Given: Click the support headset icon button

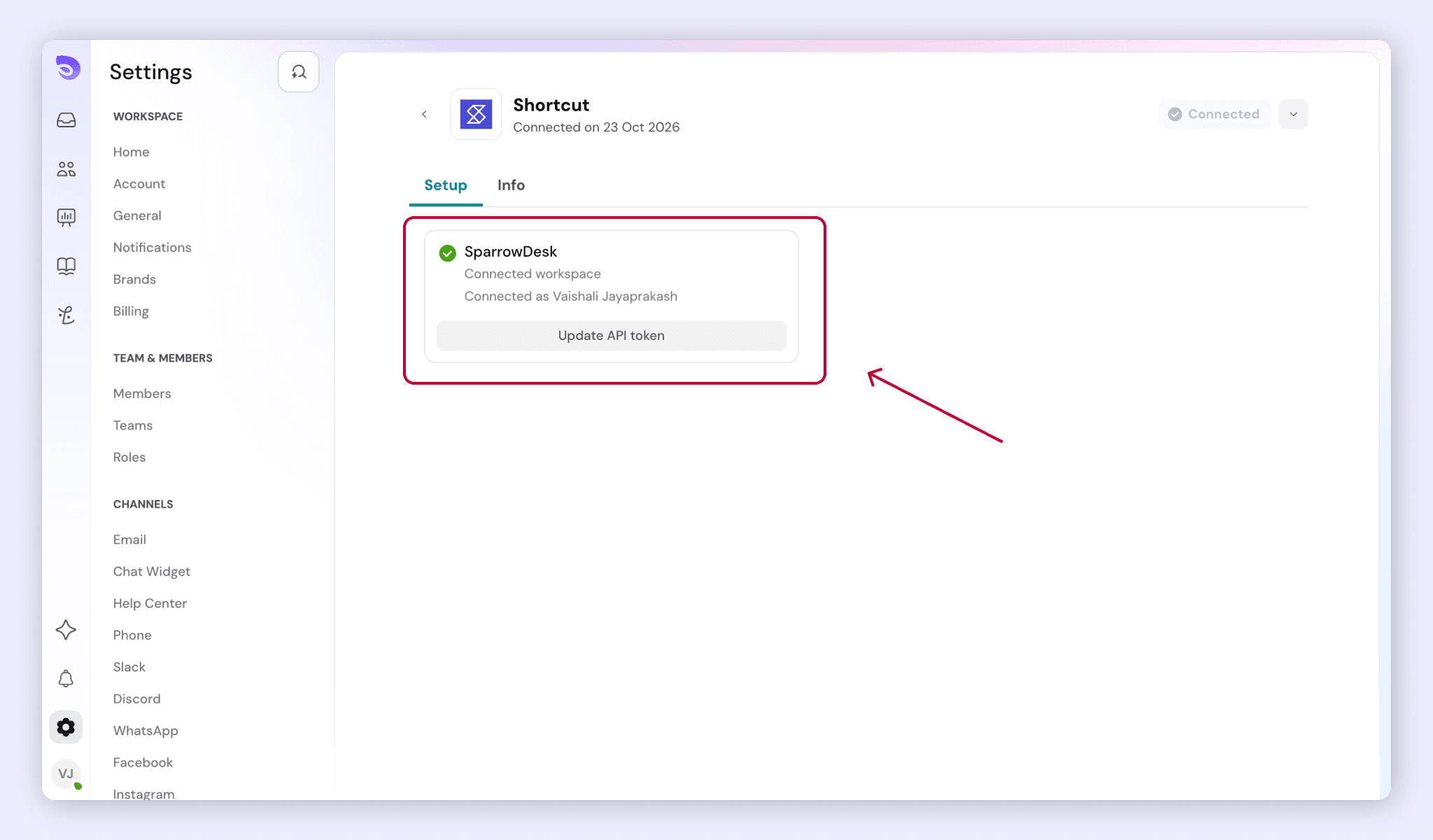Looking at the screenshot, I should tap(299, 72).
